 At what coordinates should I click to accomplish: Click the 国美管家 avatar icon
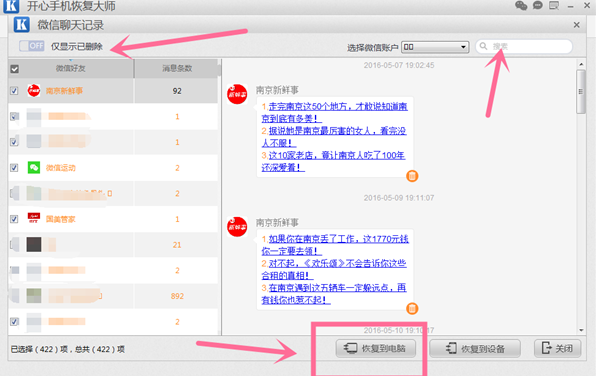click(34, 218)
